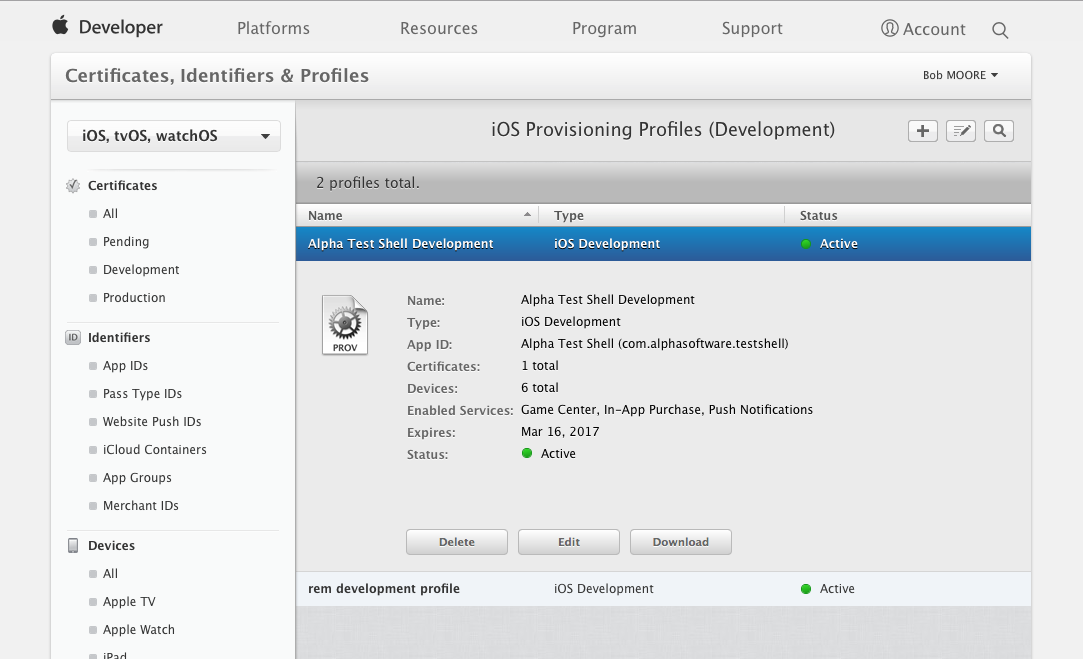1083x659 pixels.
Task: Click the Enabled Services value text
Action: click(667, 410)
